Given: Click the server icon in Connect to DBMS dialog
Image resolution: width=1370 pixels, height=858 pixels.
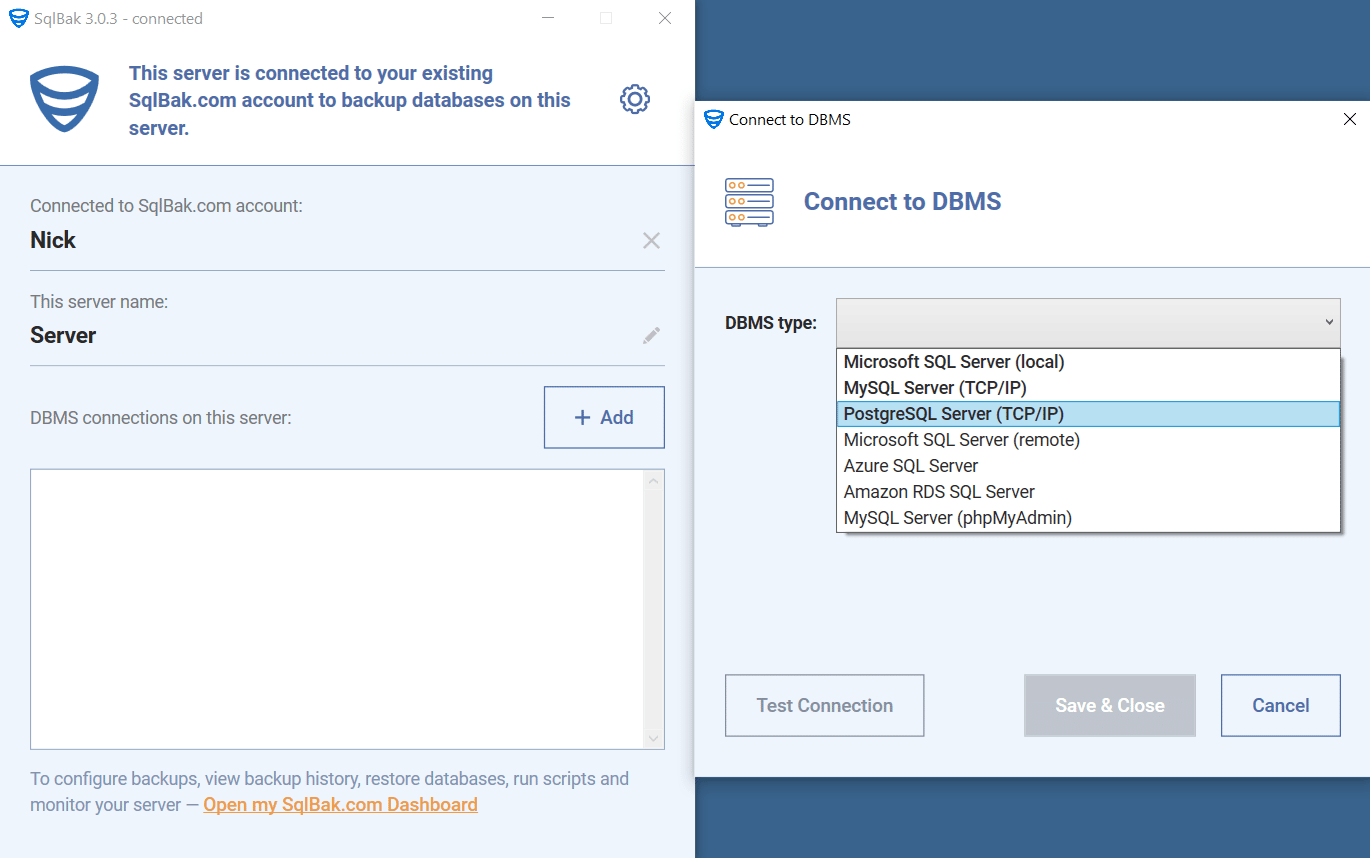Looking at the screenshot, I should [x=749, y=202].
